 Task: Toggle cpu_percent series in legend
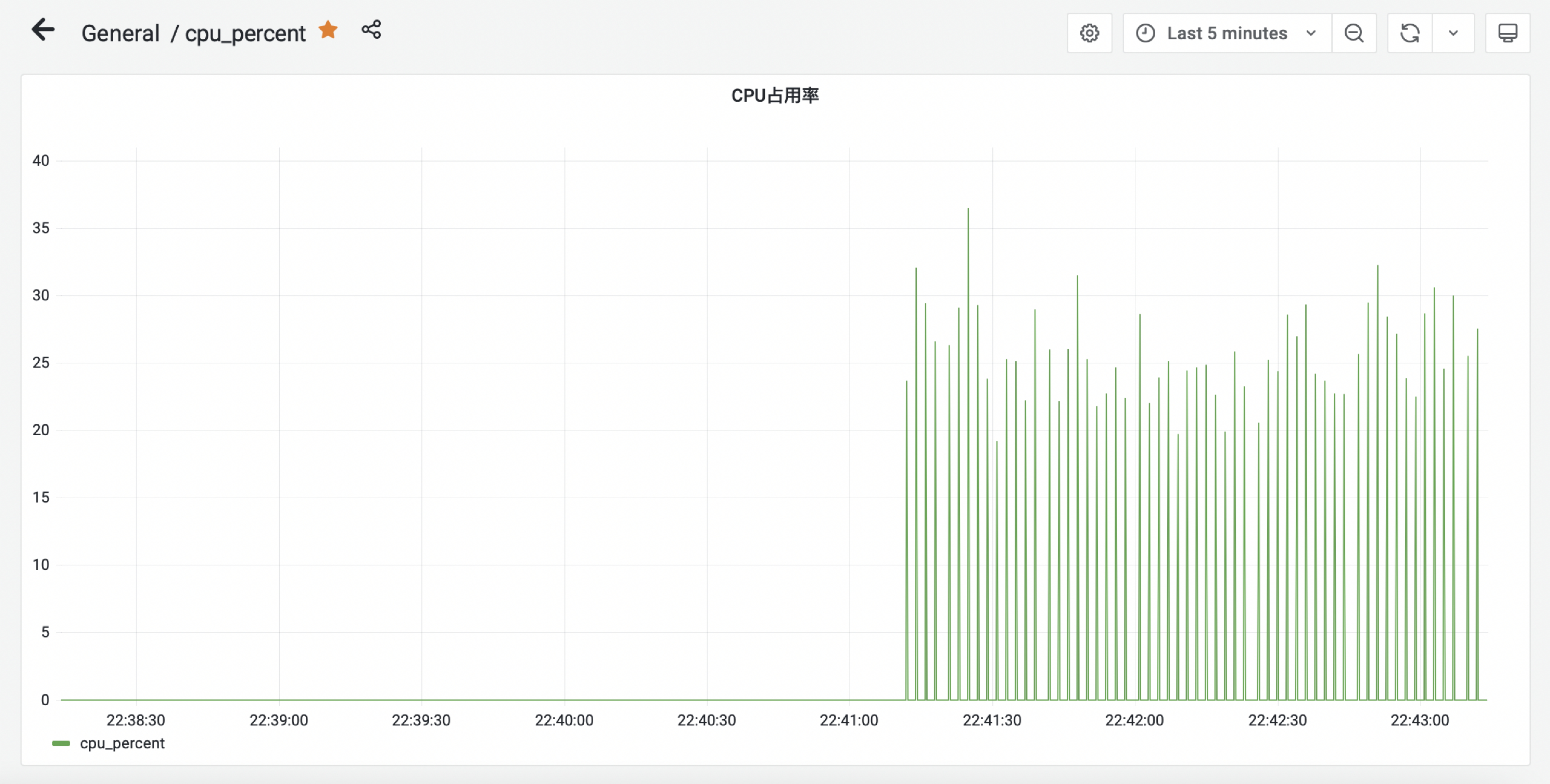point(122,743)
